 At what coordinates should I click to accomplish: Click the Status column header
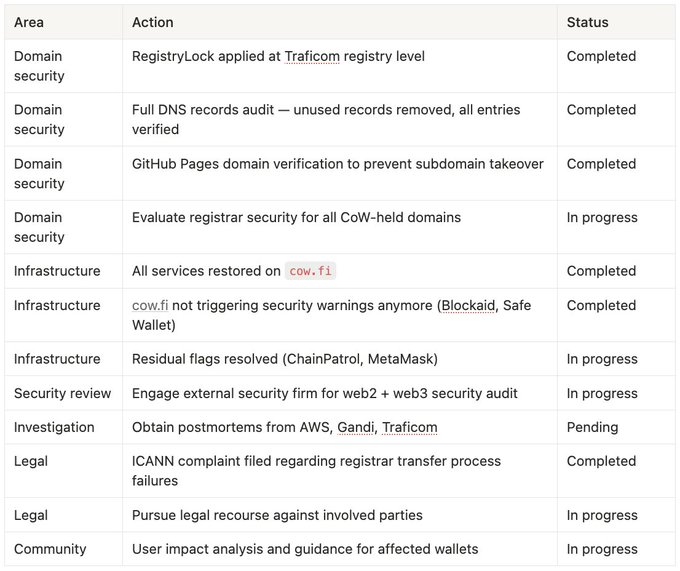[587, 22]
